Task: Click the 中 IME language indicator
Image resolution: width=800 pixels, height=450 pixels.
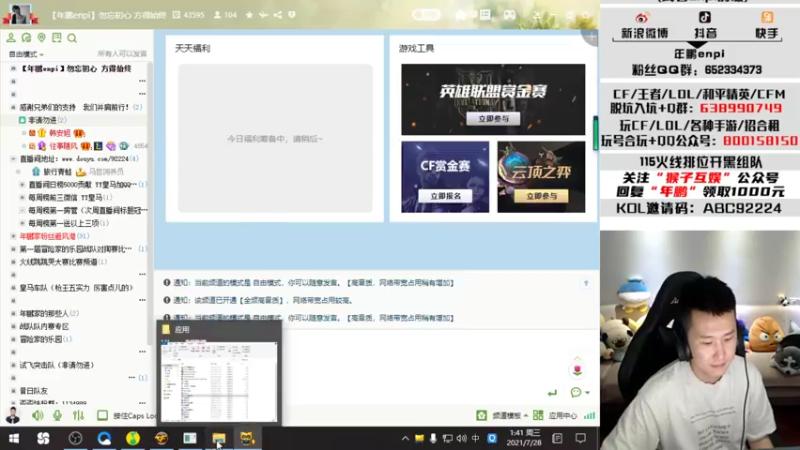Action: (476, 438)
